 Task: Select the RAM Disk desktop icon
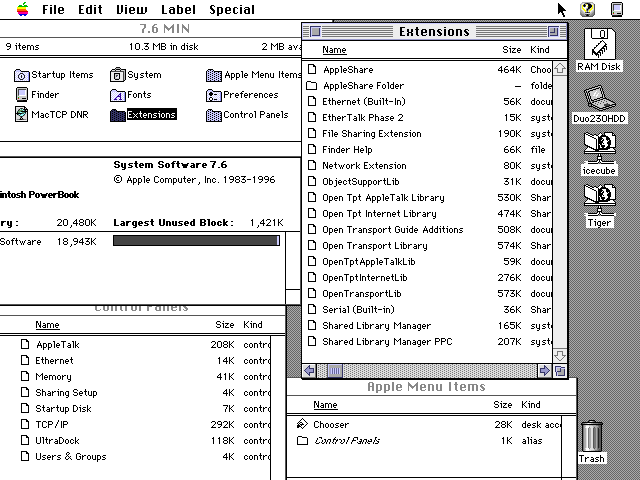point(599,44)
